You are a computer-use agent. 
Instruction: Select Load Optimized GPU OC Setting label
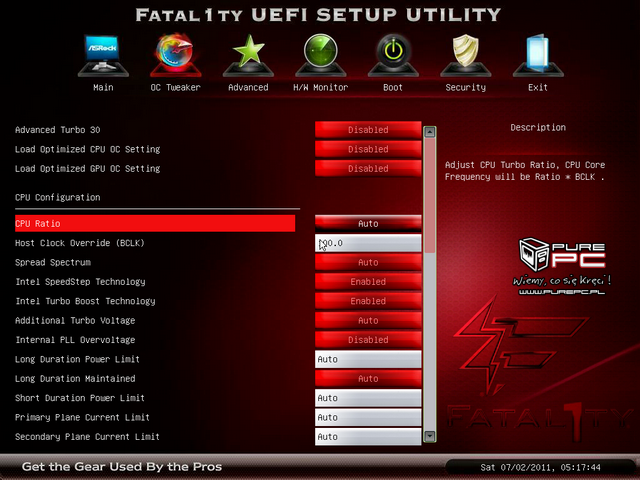(87, 169)
